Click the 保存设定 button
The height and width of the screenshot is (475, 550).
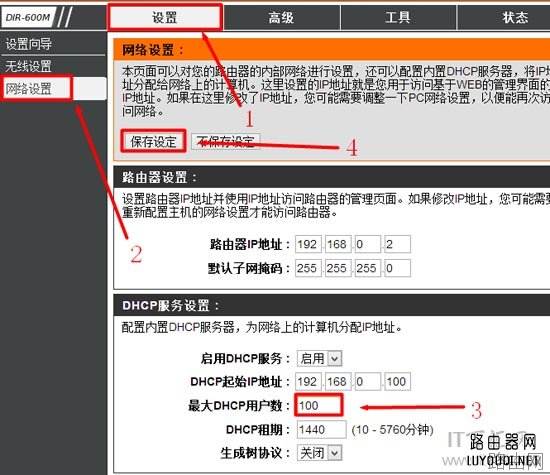click(153, 141)
